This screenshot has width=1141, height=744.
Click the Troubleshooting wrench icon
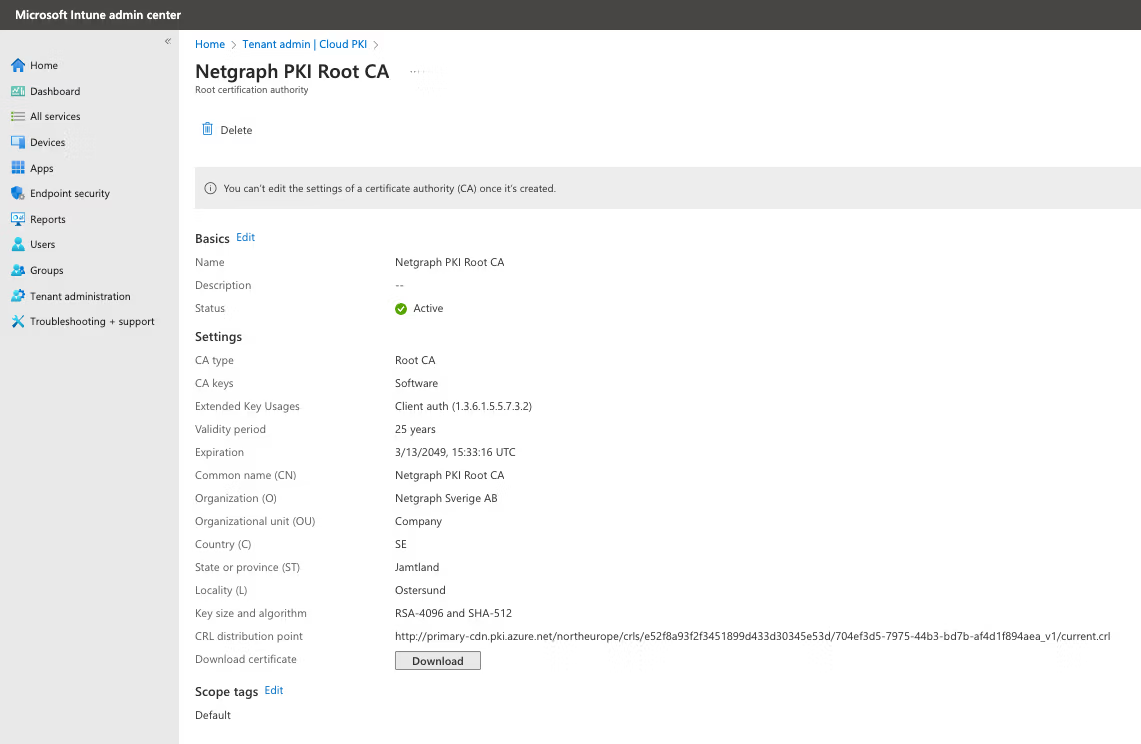click(18, 321)
